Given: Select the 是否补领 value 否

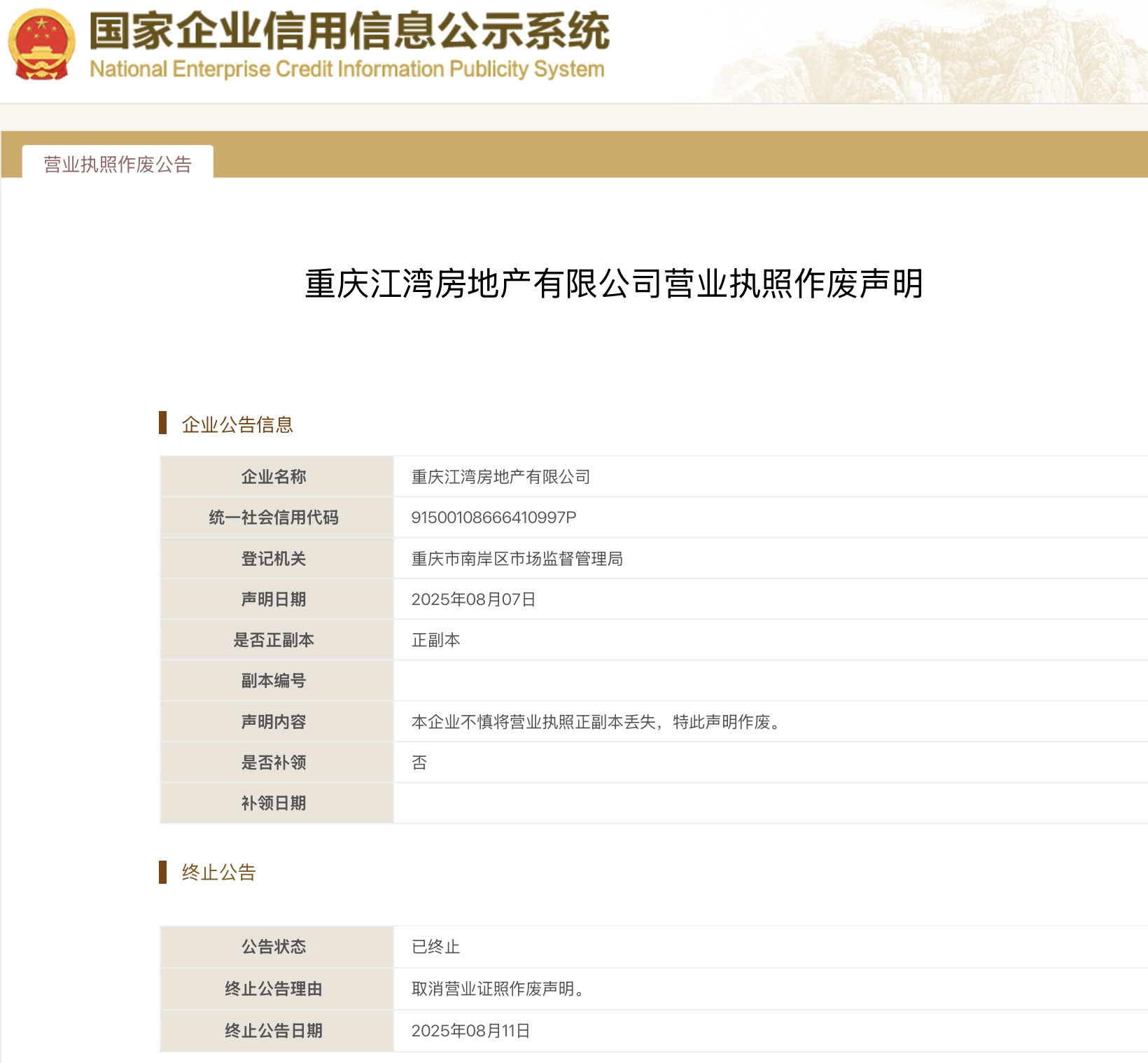Looking at the screenshot, I should pos(416,762).
